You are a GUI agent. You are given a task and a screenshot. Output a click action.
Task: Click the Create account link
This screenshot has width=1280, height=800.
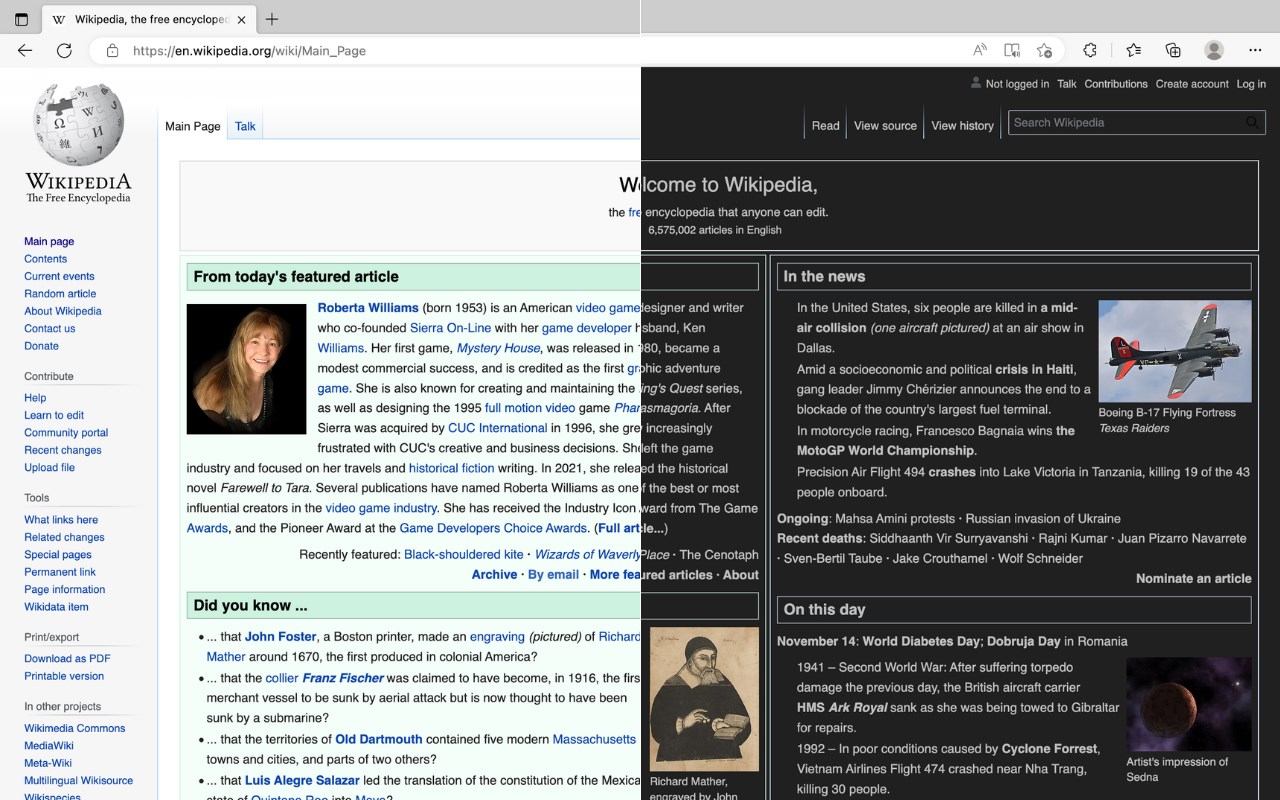1192,84
